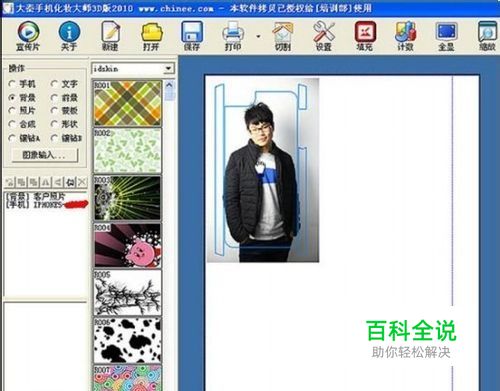Choose the B007 colorful circles thumbnail
The image size is (500, 391).
tap(127, 378)
